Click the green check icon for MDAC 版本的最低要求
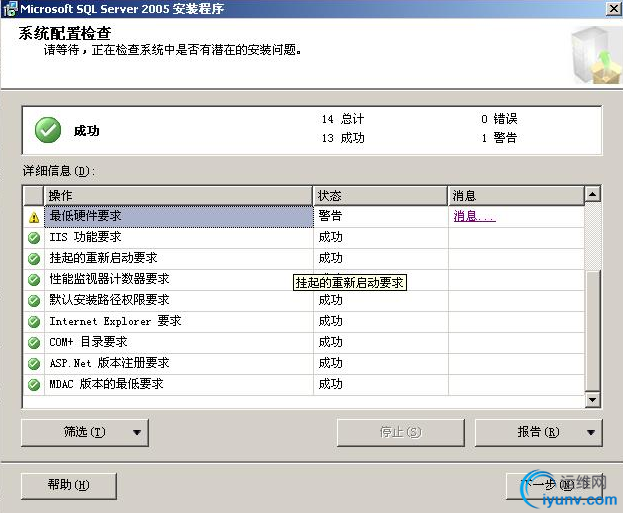Screen dimensions: 623x516 click(x=34, y=385)
